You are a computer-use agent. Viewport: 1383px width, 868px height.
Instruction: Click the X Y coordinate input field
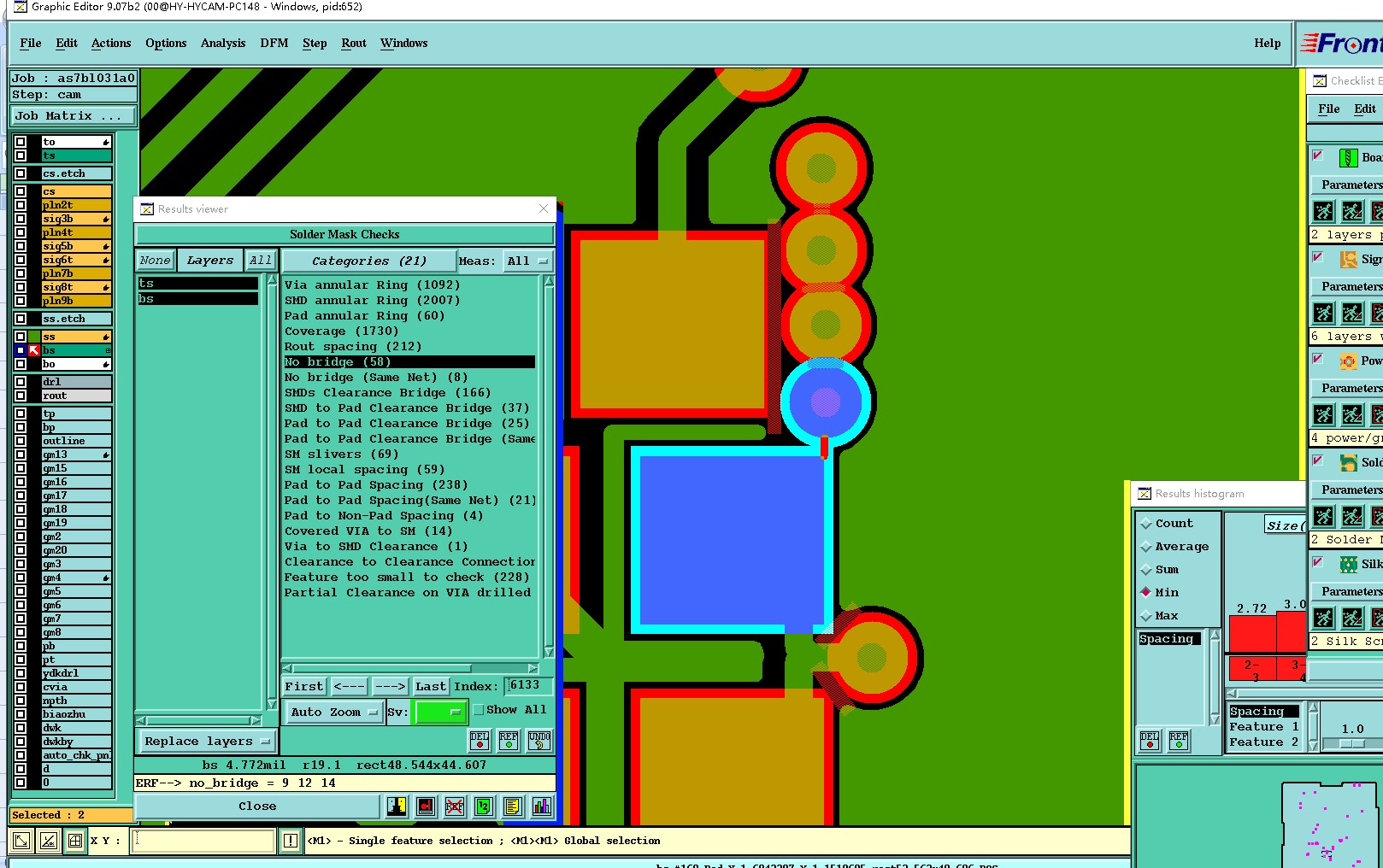coord(203,841)
